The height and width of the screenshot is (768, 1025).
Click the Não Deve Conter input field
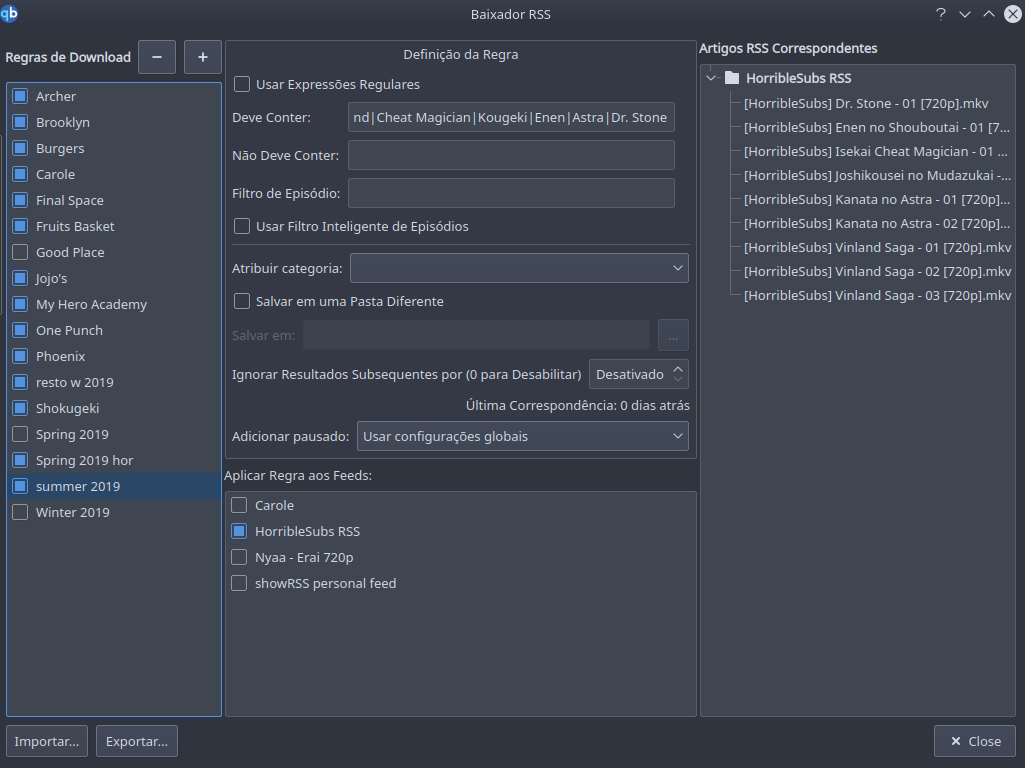(x=511, y=155)
